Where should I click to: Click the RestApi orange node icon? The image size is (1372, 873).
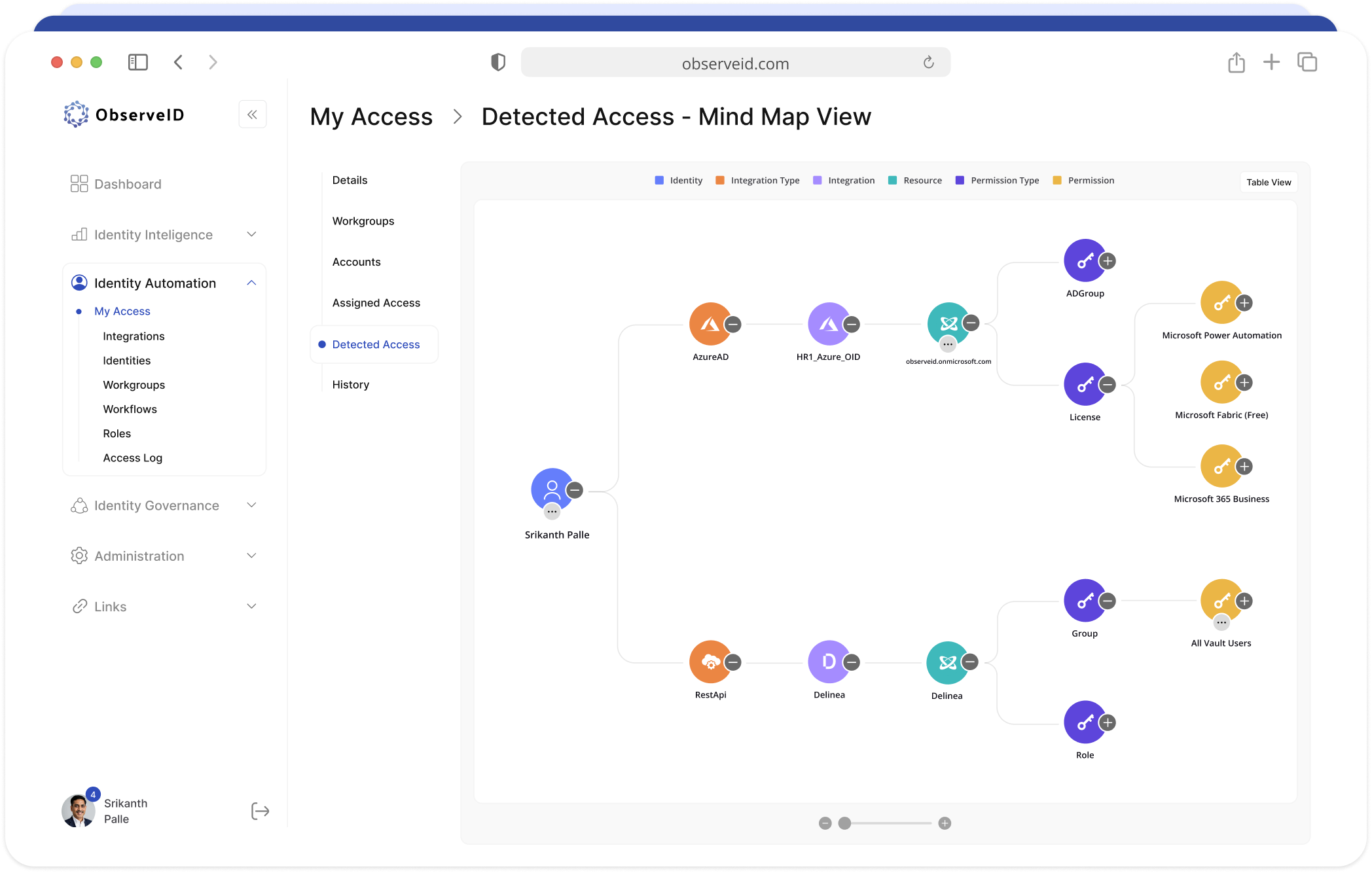click(710, 662)
